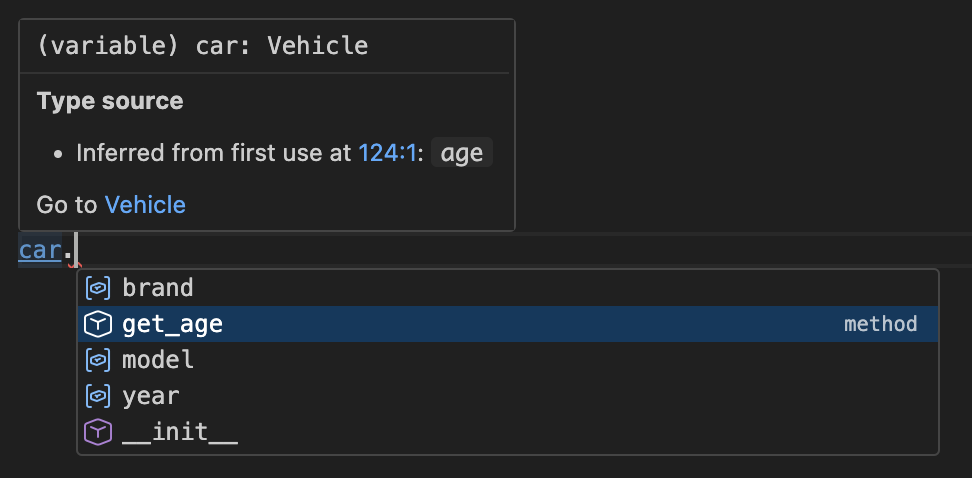
Task: Select the brand completion suggestion
Action: (157, 288)
